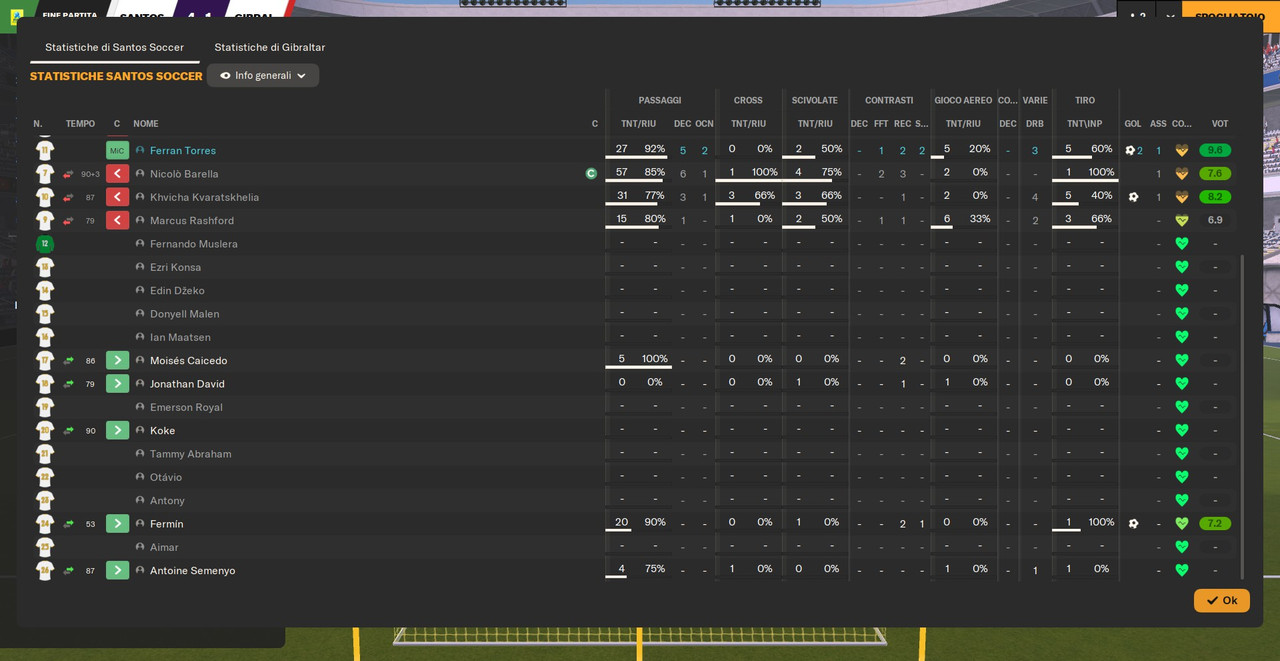This screenshot has height=661, width=1280.
Task: Click the swap arrows icon at minute 53
Action: point(68,524)
